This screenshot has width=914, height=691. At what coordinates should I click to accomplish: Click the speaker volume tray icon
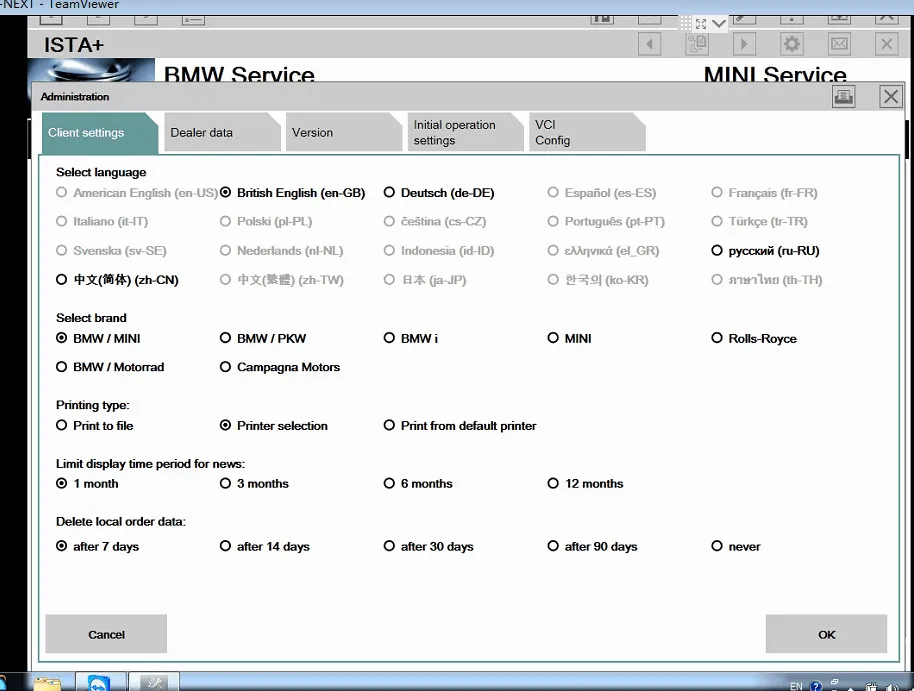pos(891,687)
